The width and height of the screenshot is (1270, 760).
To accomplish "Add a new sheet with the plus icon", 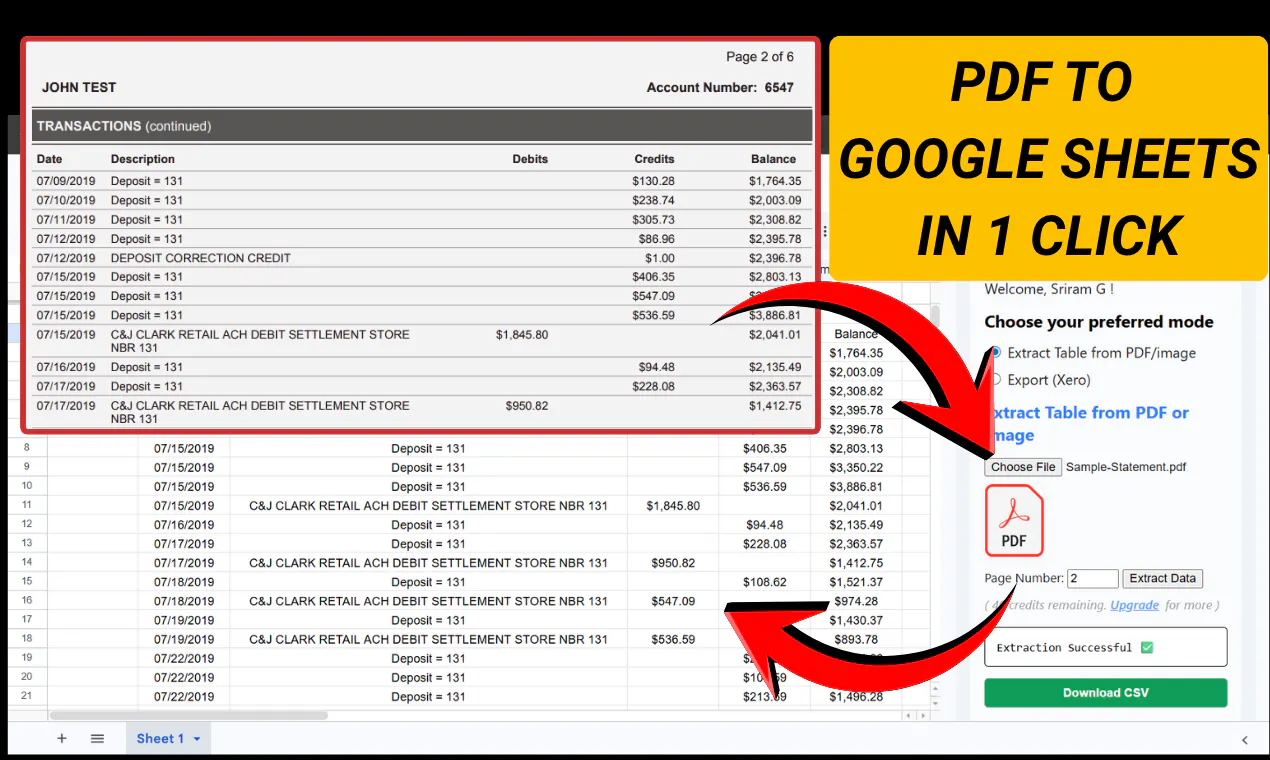I will [61, 738].
